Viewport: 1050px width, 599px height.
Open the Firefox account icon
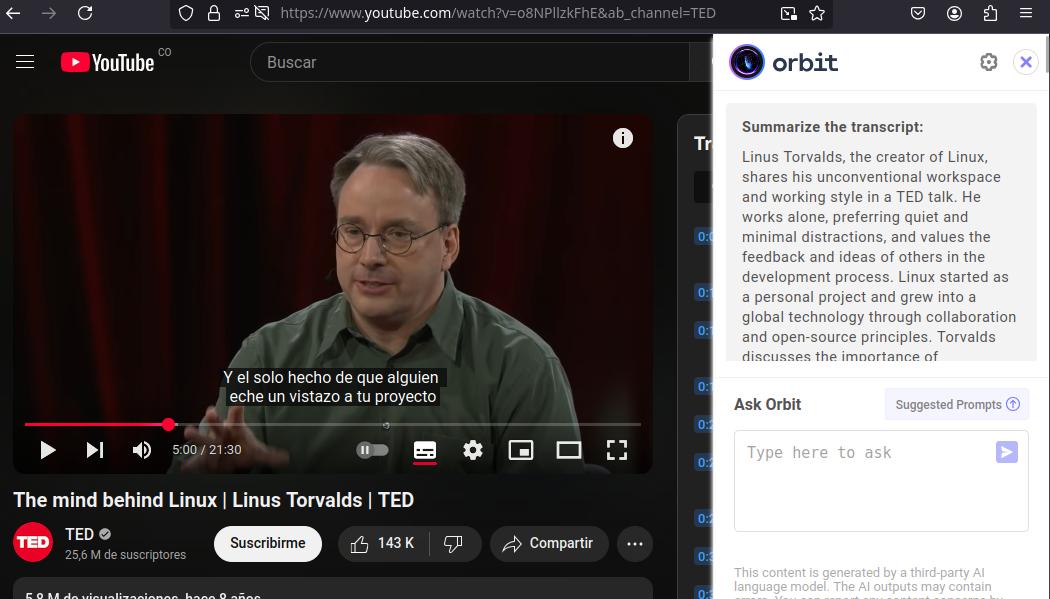coord(954,13)
